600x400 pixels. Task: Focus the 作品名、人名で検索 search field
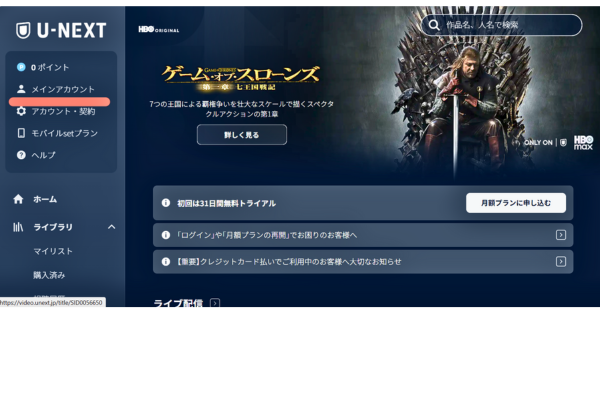505,25
